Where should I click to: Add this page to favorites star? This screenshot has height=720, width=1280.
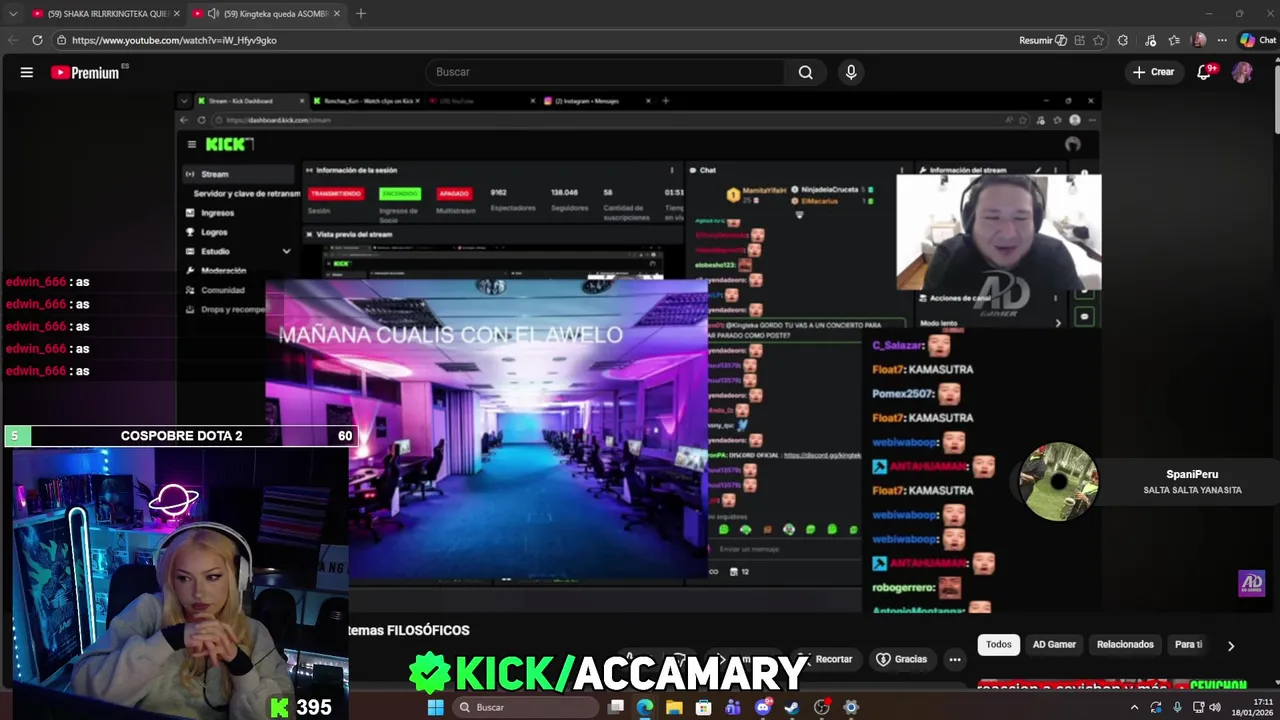[1098, 40]
